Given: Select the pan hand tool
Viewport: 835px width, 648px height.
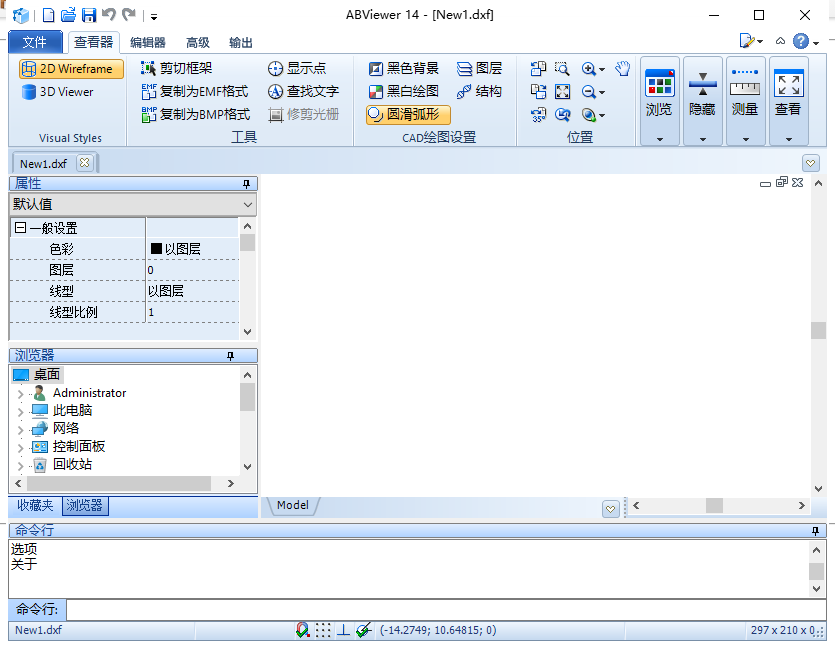Looking at the screenshot, I should (x=623, y=68).
